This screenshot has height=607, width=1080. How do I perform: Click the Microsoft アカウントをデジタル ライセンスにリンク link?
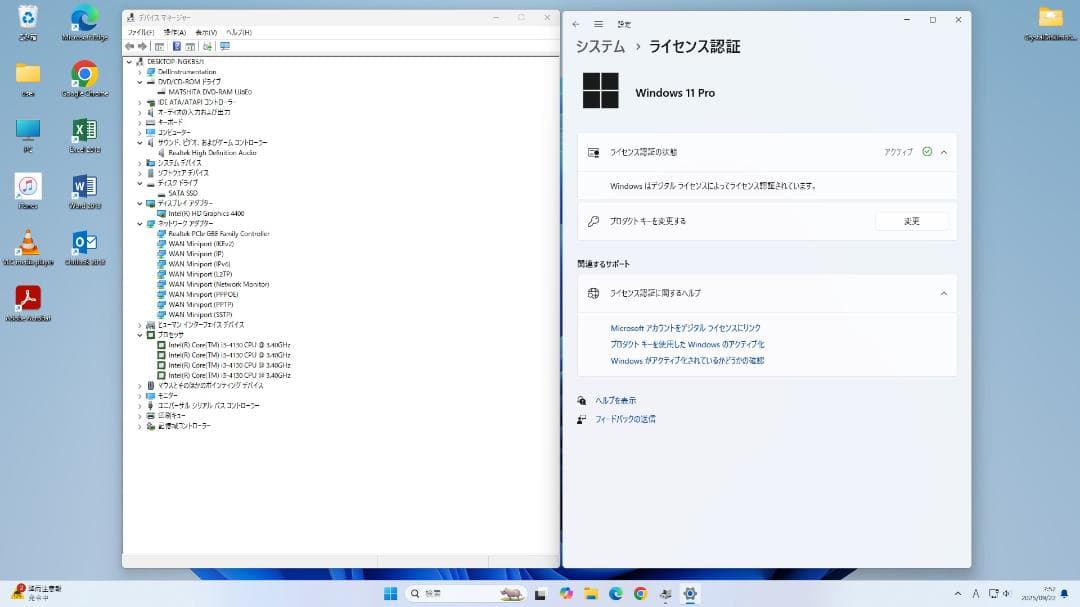click(x=686, y=327)
